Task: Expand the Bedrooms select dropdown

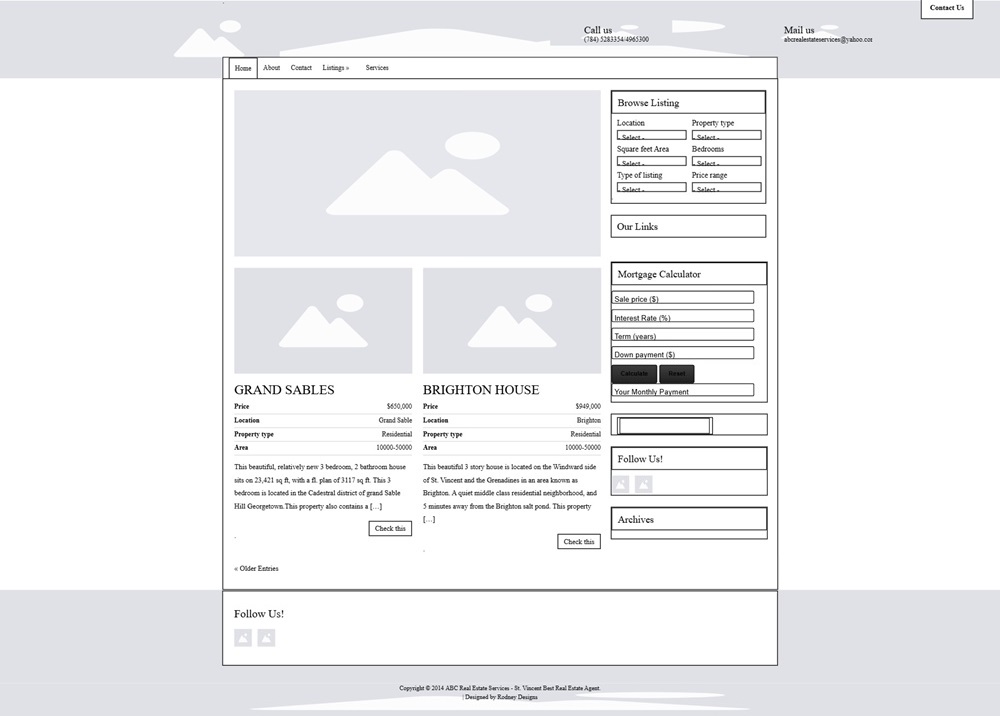Action: coord(726,161)
